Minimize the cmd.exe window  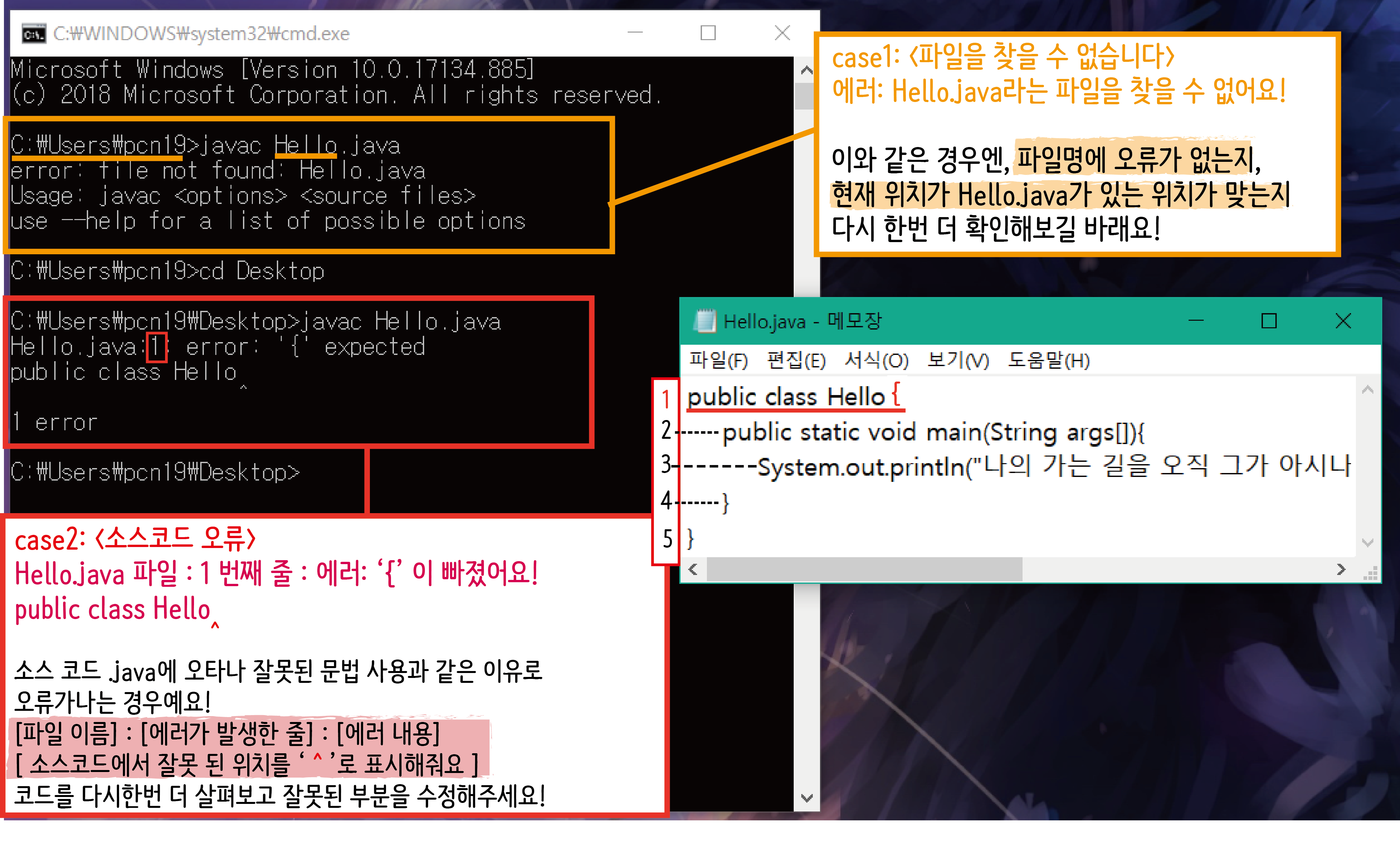tap(635, 33)
